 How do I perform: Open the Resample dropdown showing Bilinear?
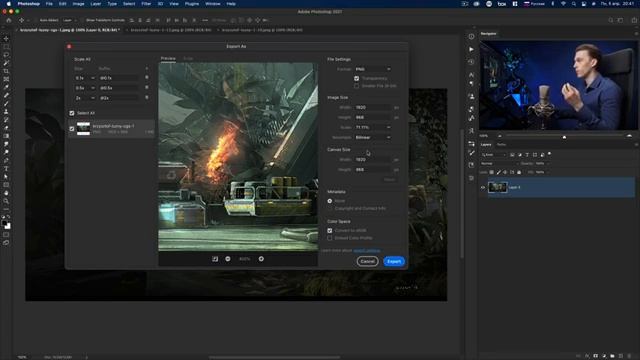373,138
